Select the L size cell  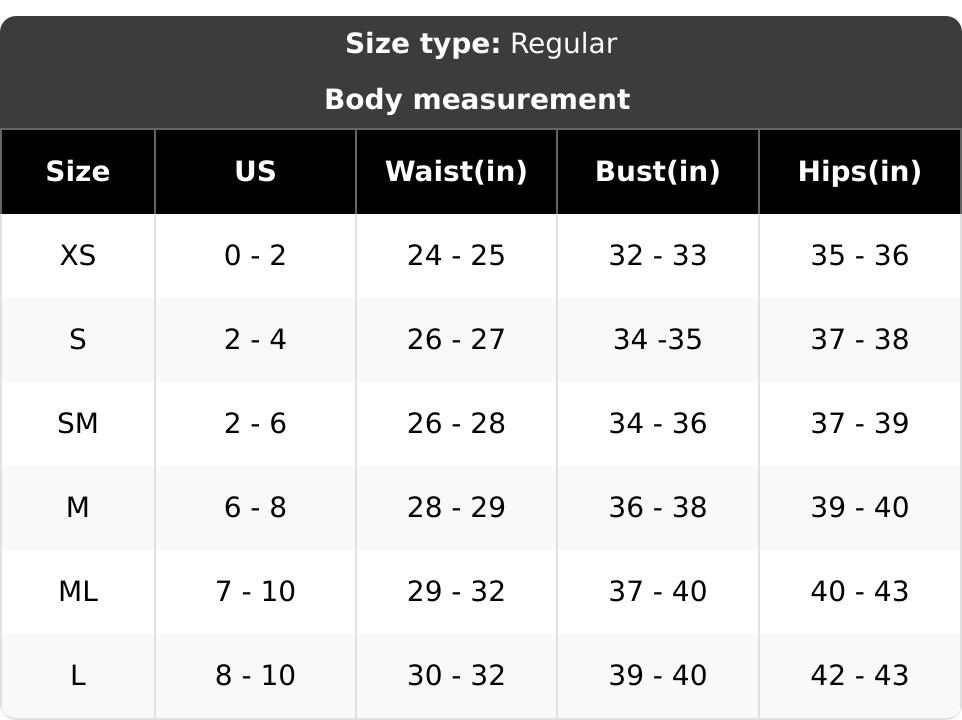(x=78, y=676)
